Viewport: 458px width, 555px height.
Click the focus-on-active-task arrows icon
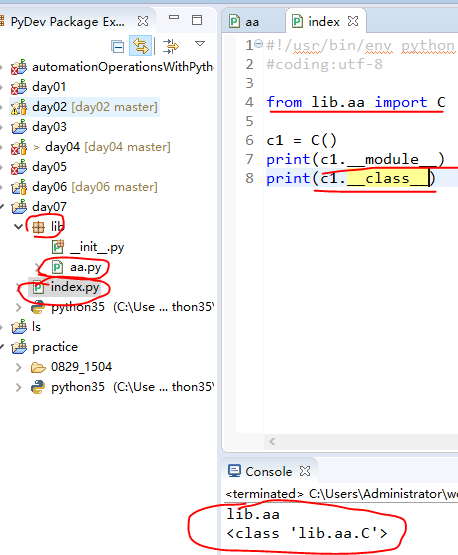(x=170, y=46)
